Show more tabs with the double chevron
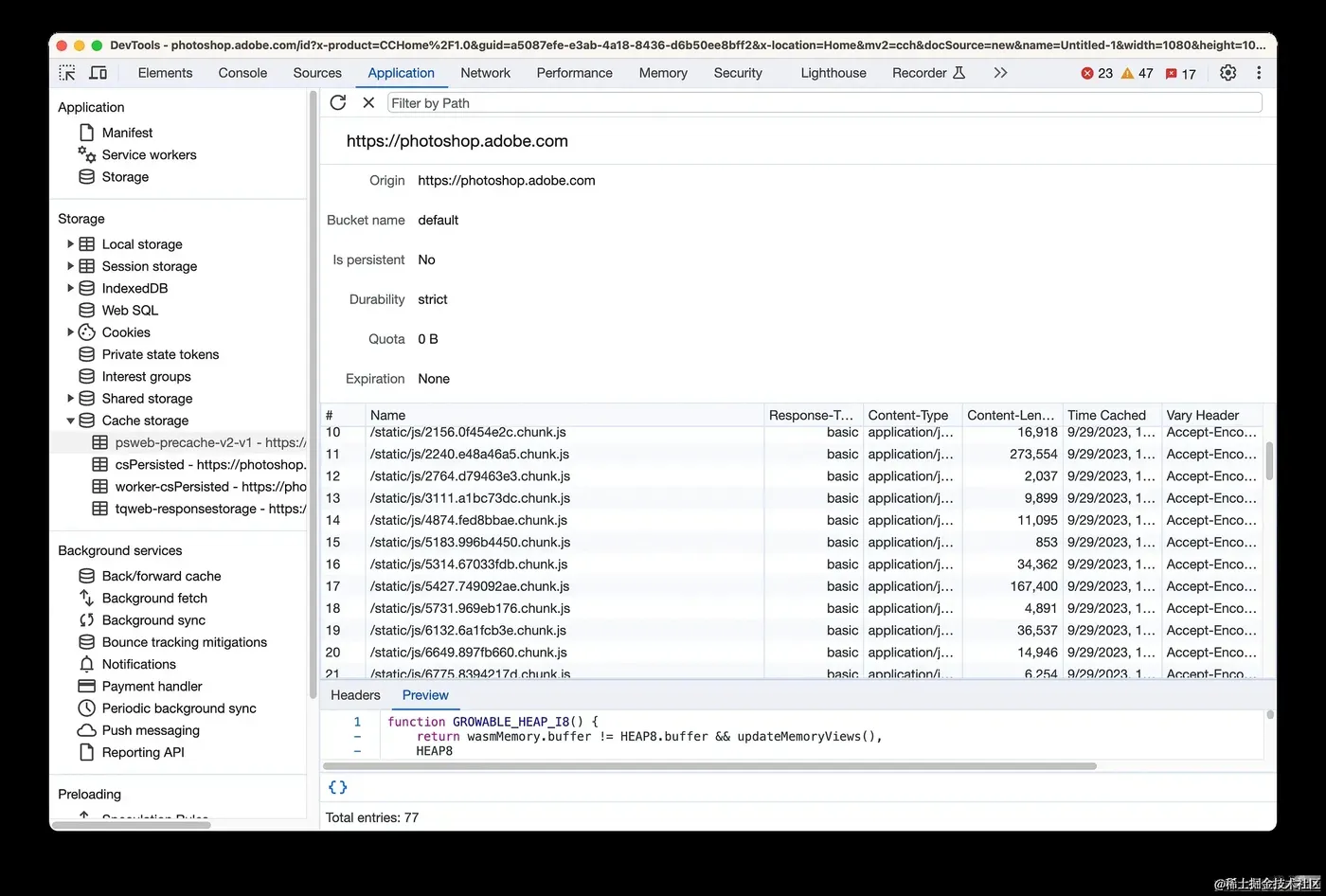 click(1000, 73)
